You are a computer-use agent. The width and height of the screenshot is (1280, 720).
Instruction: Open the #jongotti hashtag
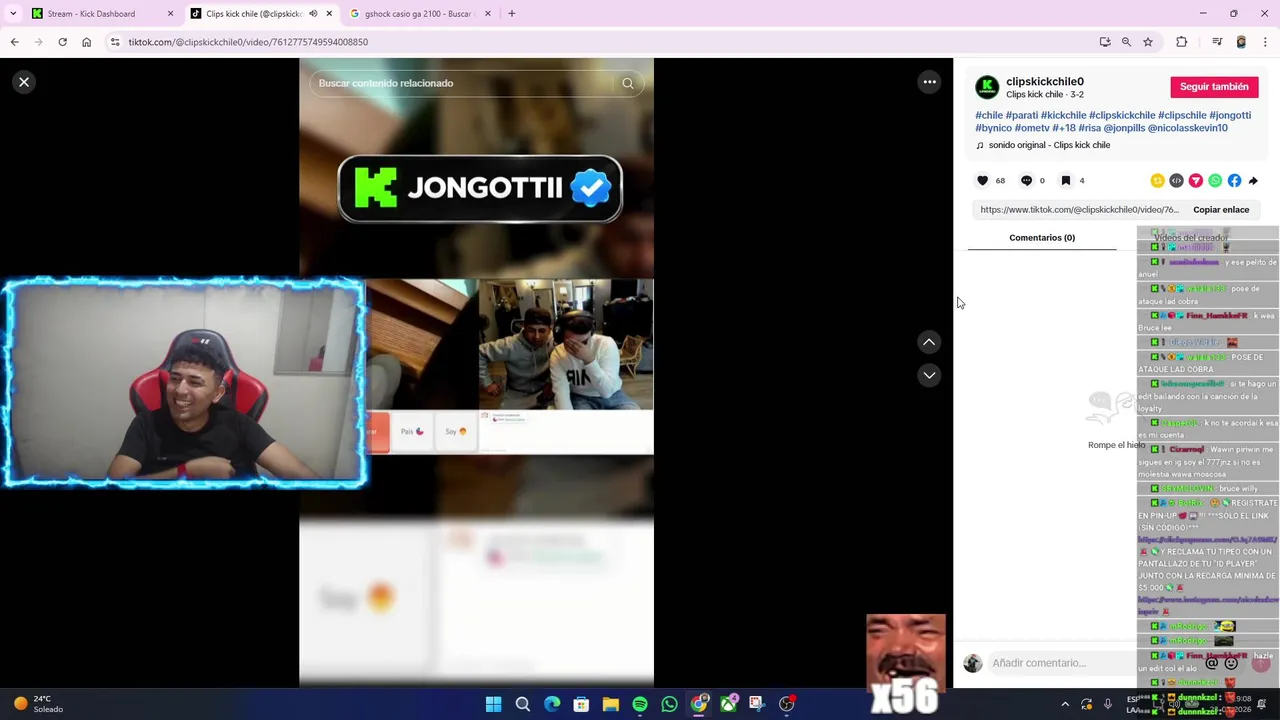click(1230, 115)
